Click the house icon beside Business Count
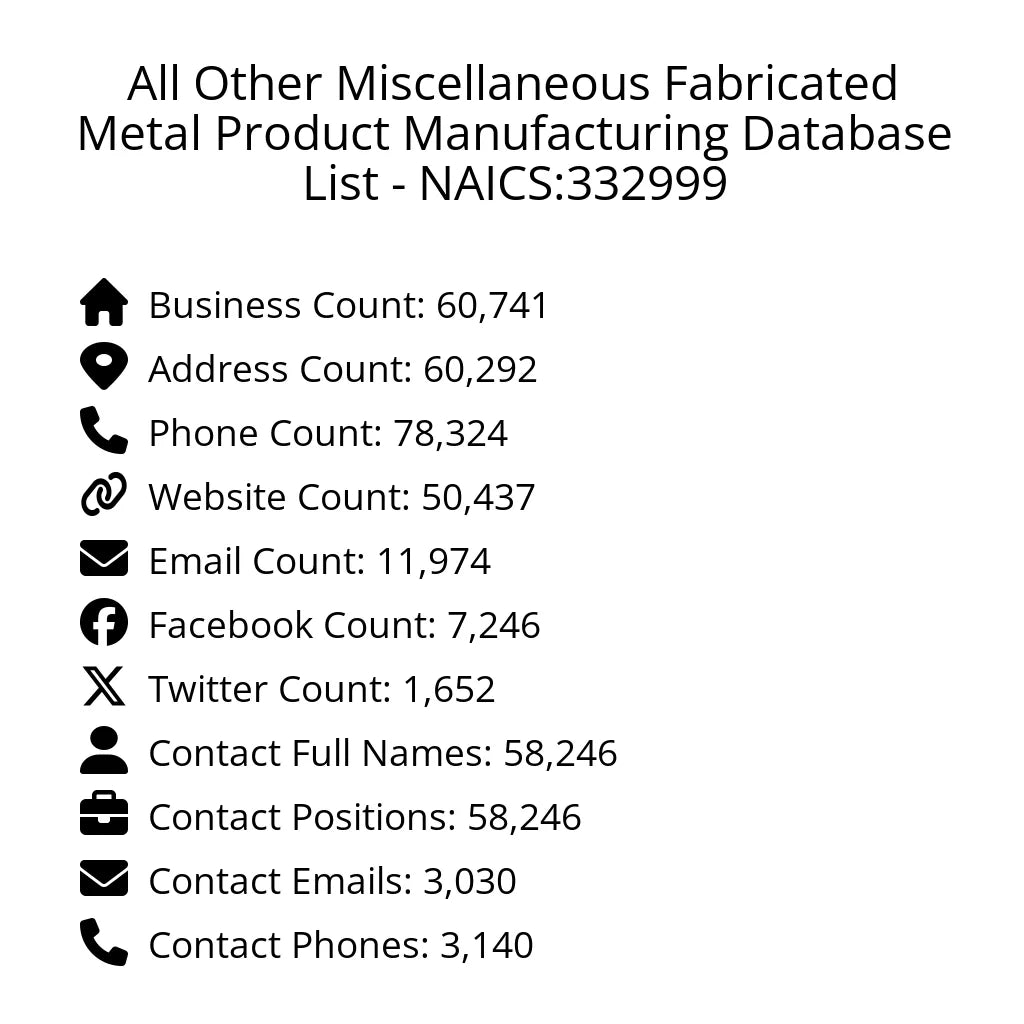The image size is (1024, 1024). [104, 303]
